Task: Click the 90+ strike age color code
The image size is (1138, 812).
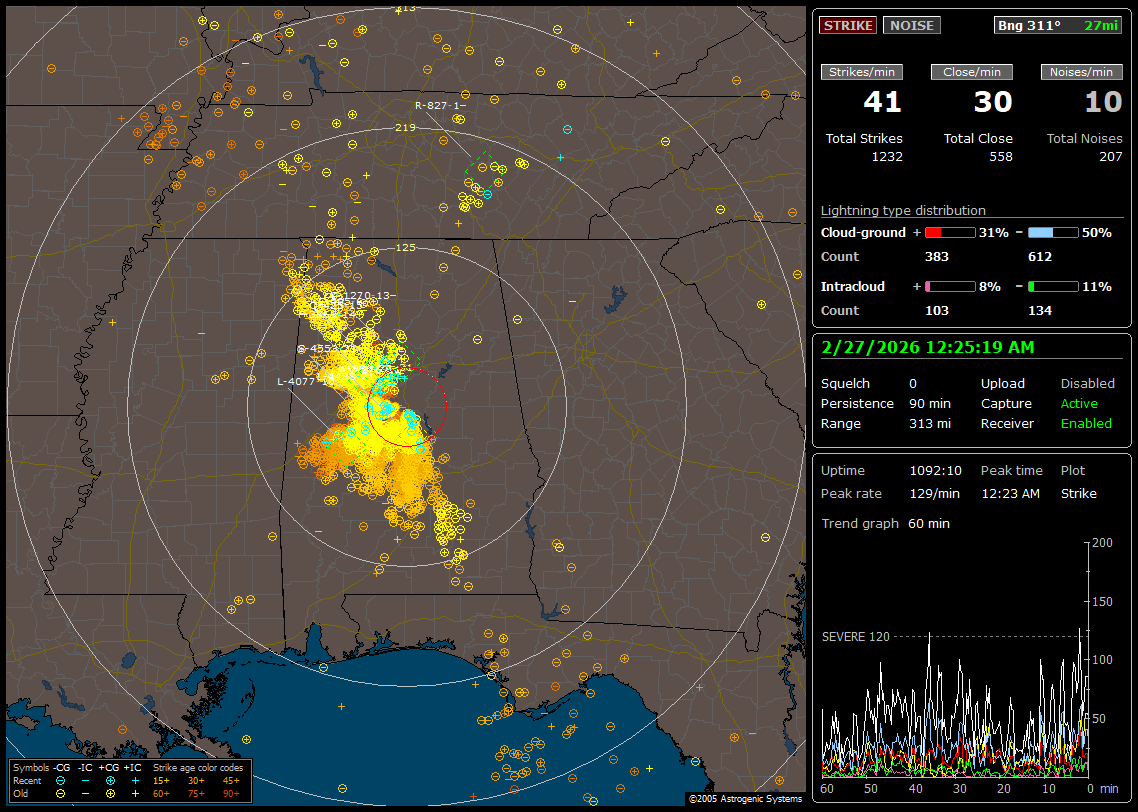Action: [x=231, y=793]
